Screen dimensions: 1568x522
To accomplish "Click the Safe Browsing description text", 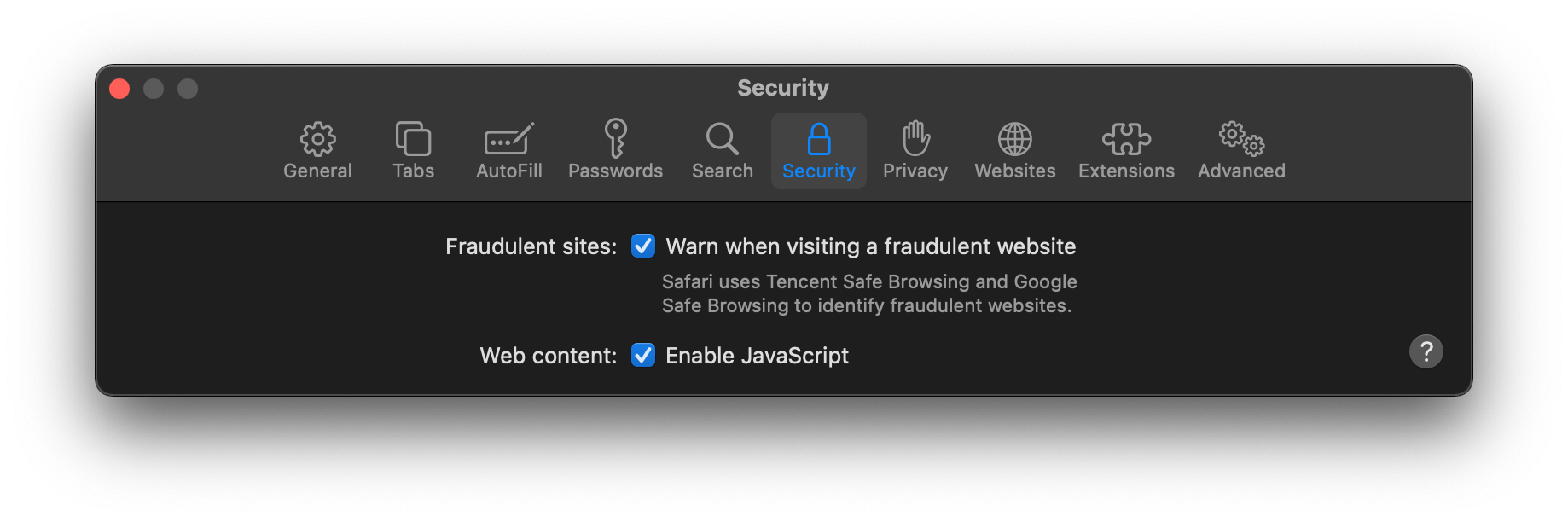I will [868, 293].
